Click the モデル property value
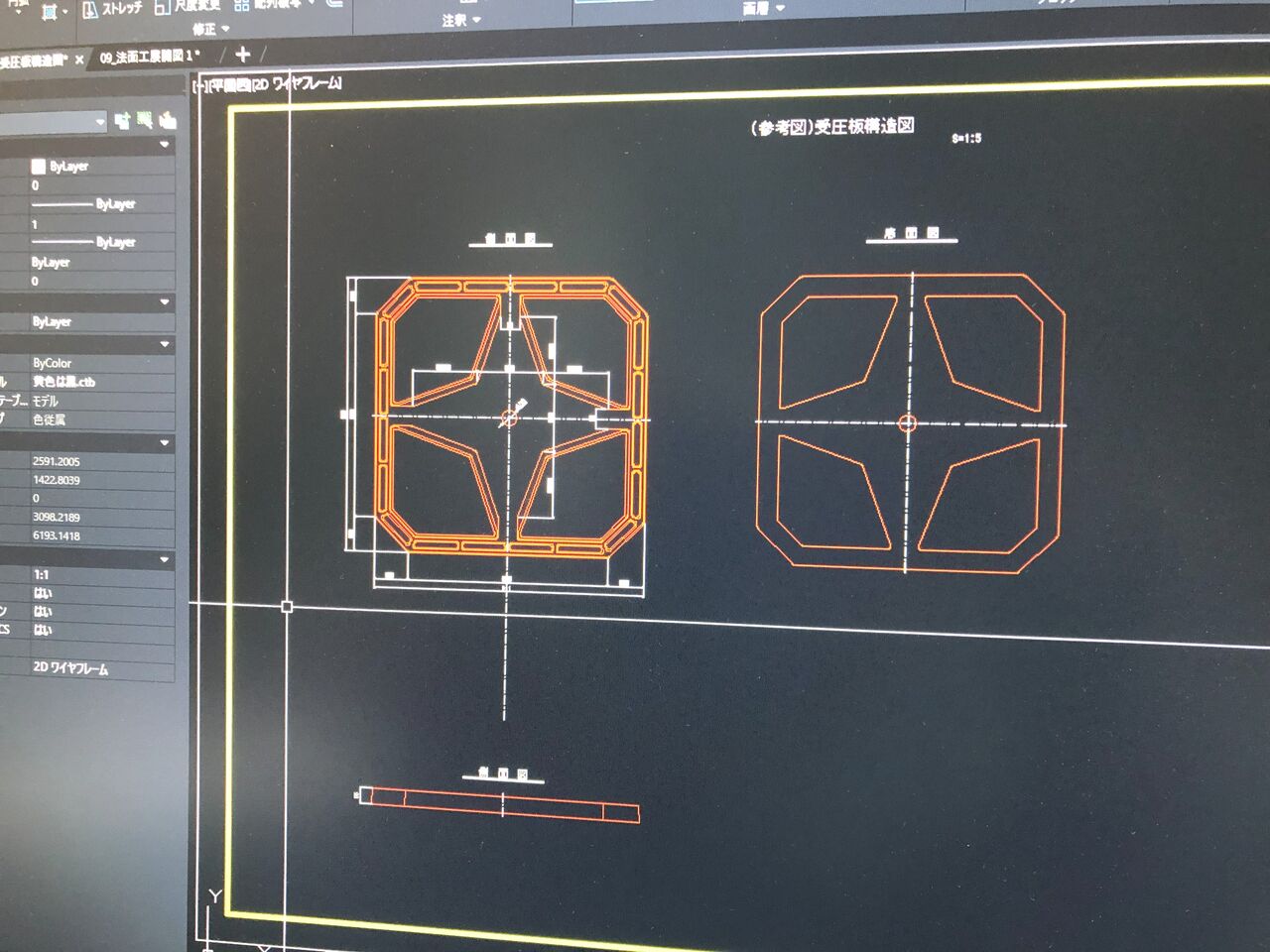The image size is (1270, 952). point(46,401)
